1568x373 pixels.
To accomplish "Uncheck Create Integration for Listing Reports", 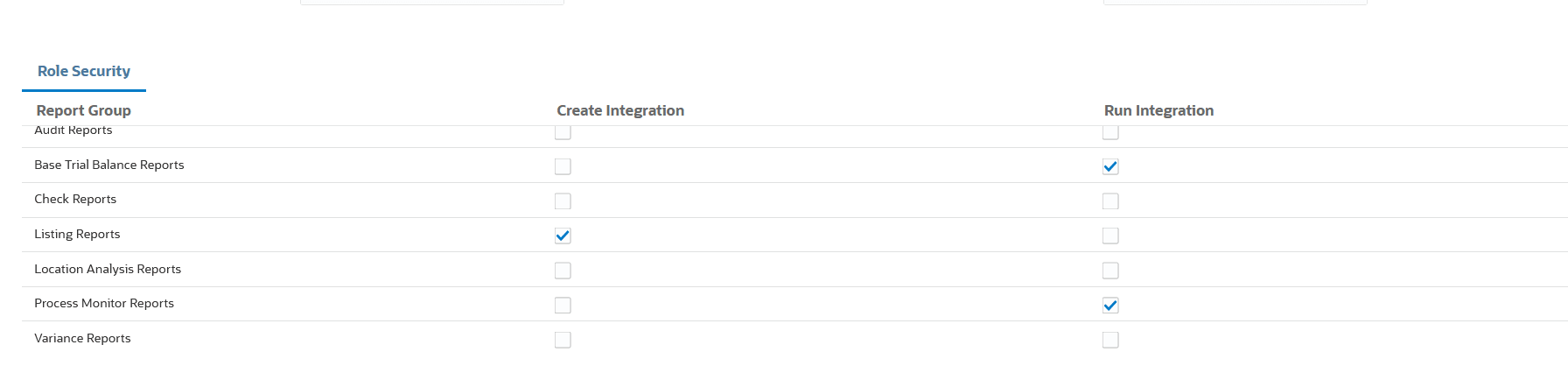I will coord(563,236).
